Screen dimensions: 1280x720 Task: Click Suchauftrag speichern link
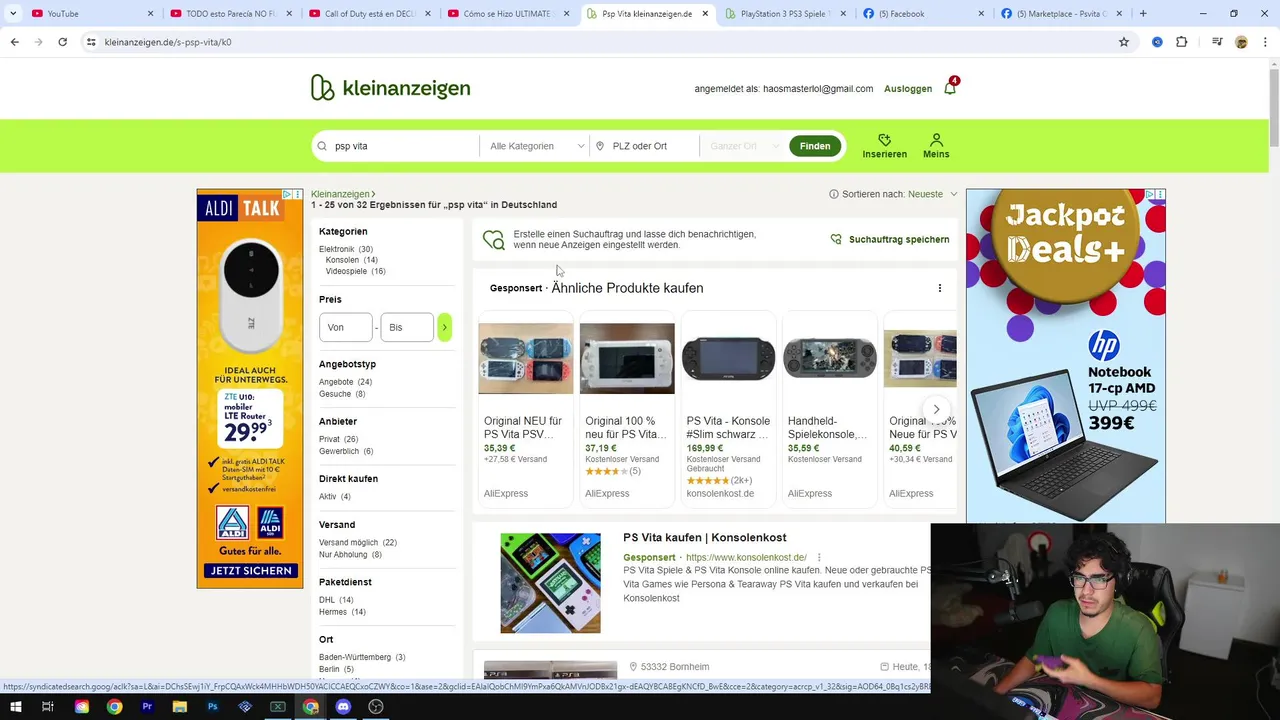899,240
